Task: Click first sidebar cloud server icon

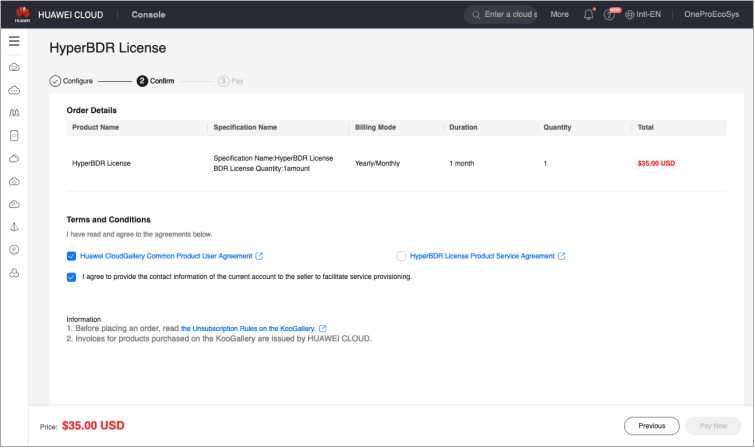Action: pyautogui.click(x=14, y=67)
